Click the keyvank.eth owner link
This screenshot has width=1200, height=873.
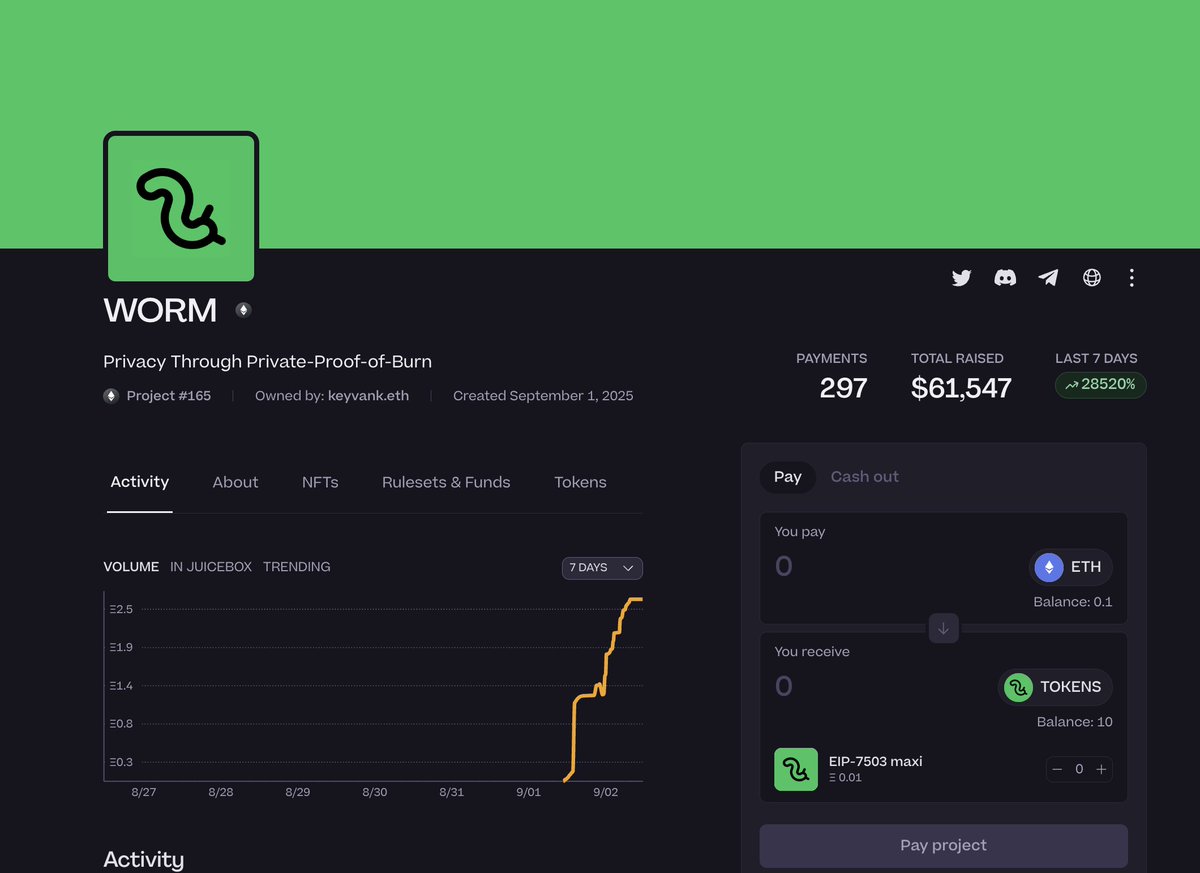tap(368, 396)
